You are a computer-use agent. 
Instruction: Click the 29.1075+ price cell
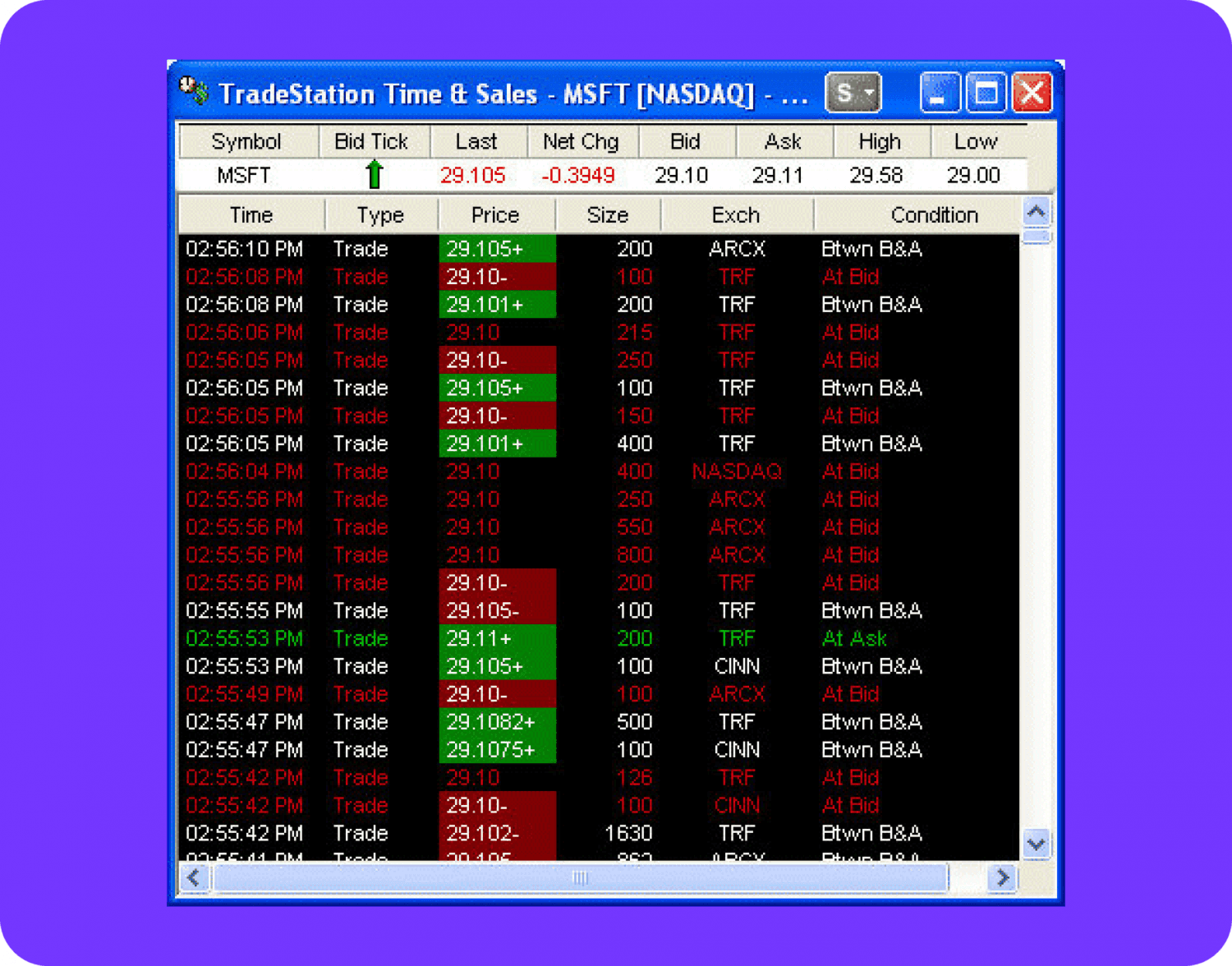498,750
